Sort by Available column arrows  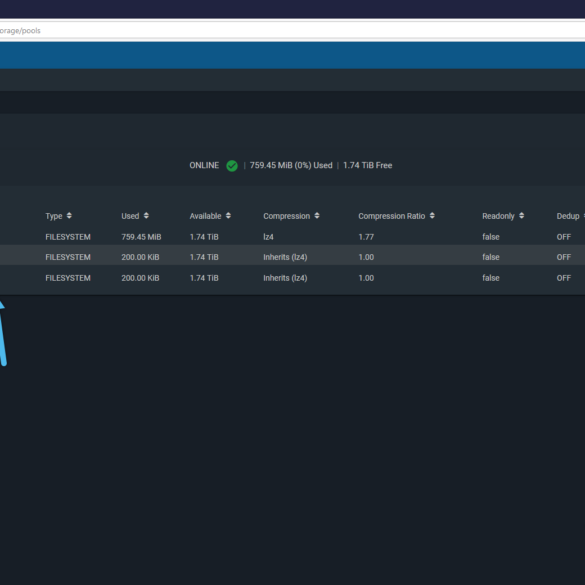228,216
